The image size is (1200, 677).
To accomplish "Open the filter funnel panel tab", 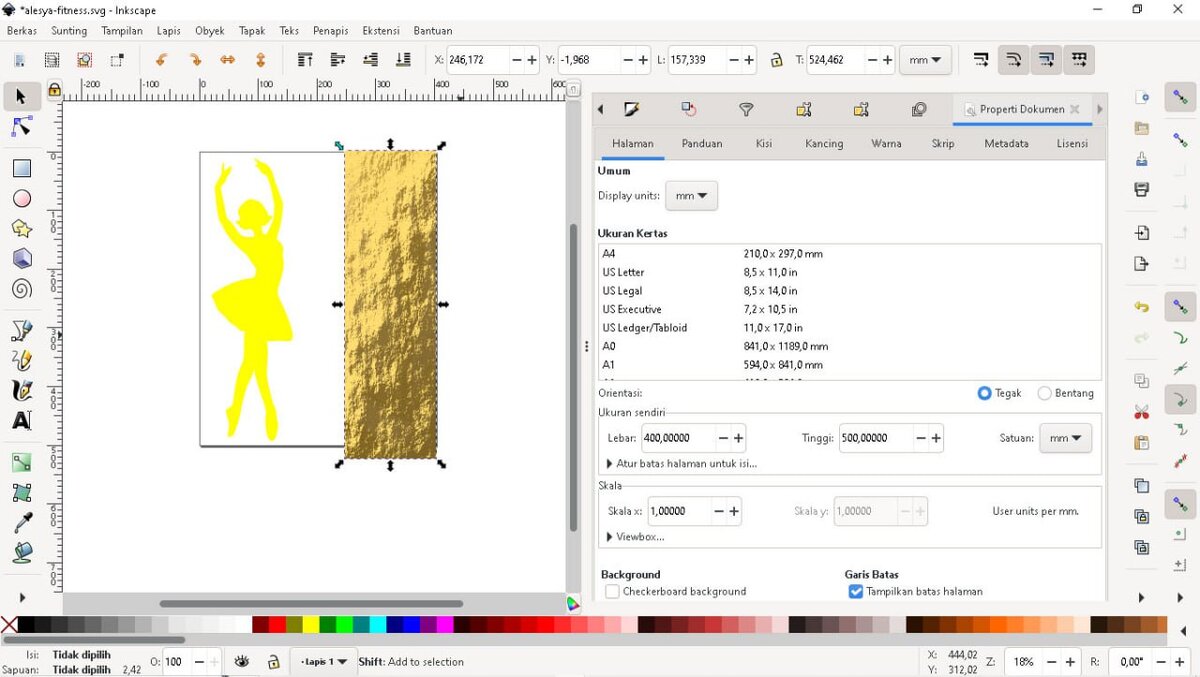I will 746,109.
